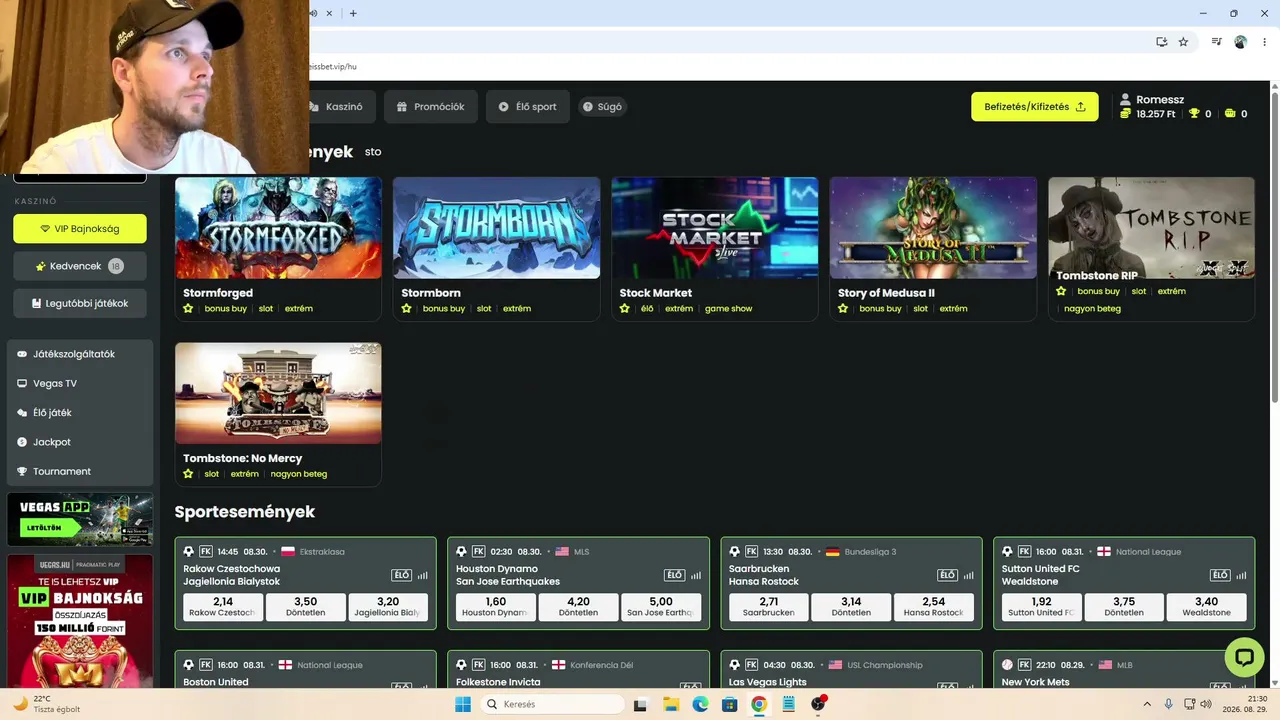Open the Súgó help button
This screenshot has width=1280, height=720.
click(x=602, y=107)
